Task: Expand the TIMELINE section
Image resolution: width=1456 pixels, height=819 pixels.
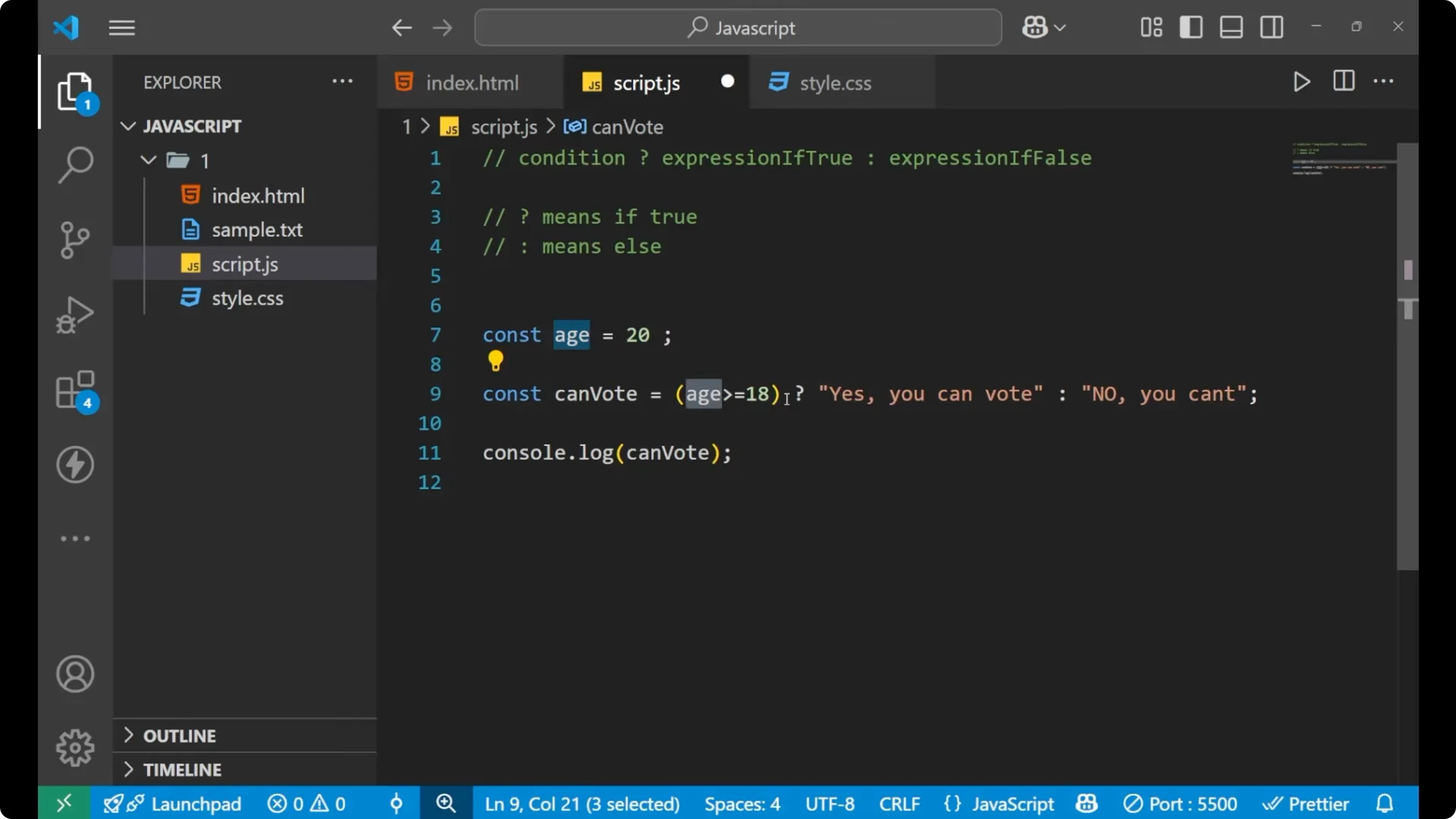Action: pyautogui.click(x=182, y=769)
